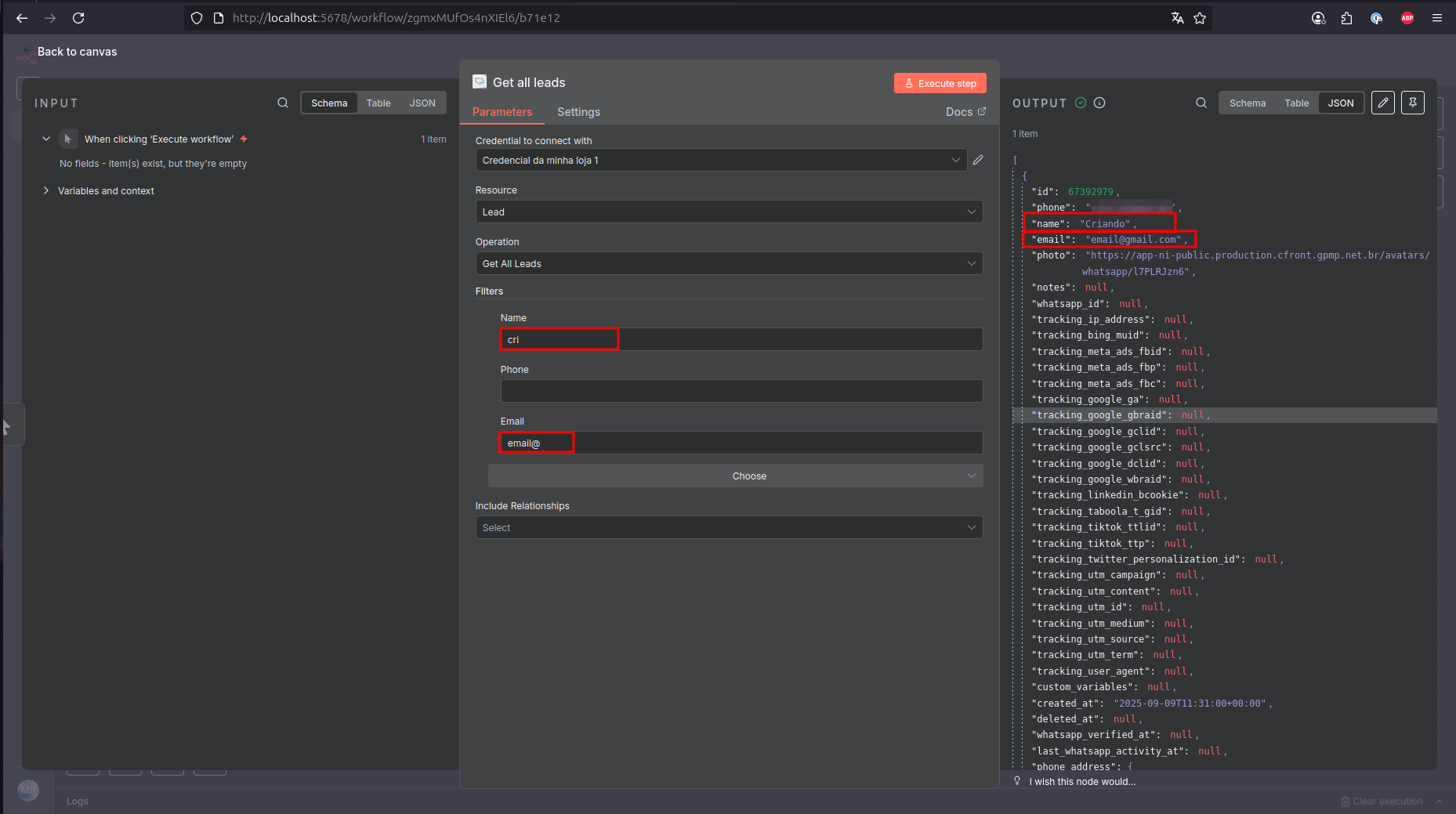Open the Logs panel label
1456x814 pixels.
(x=78, y=801)
